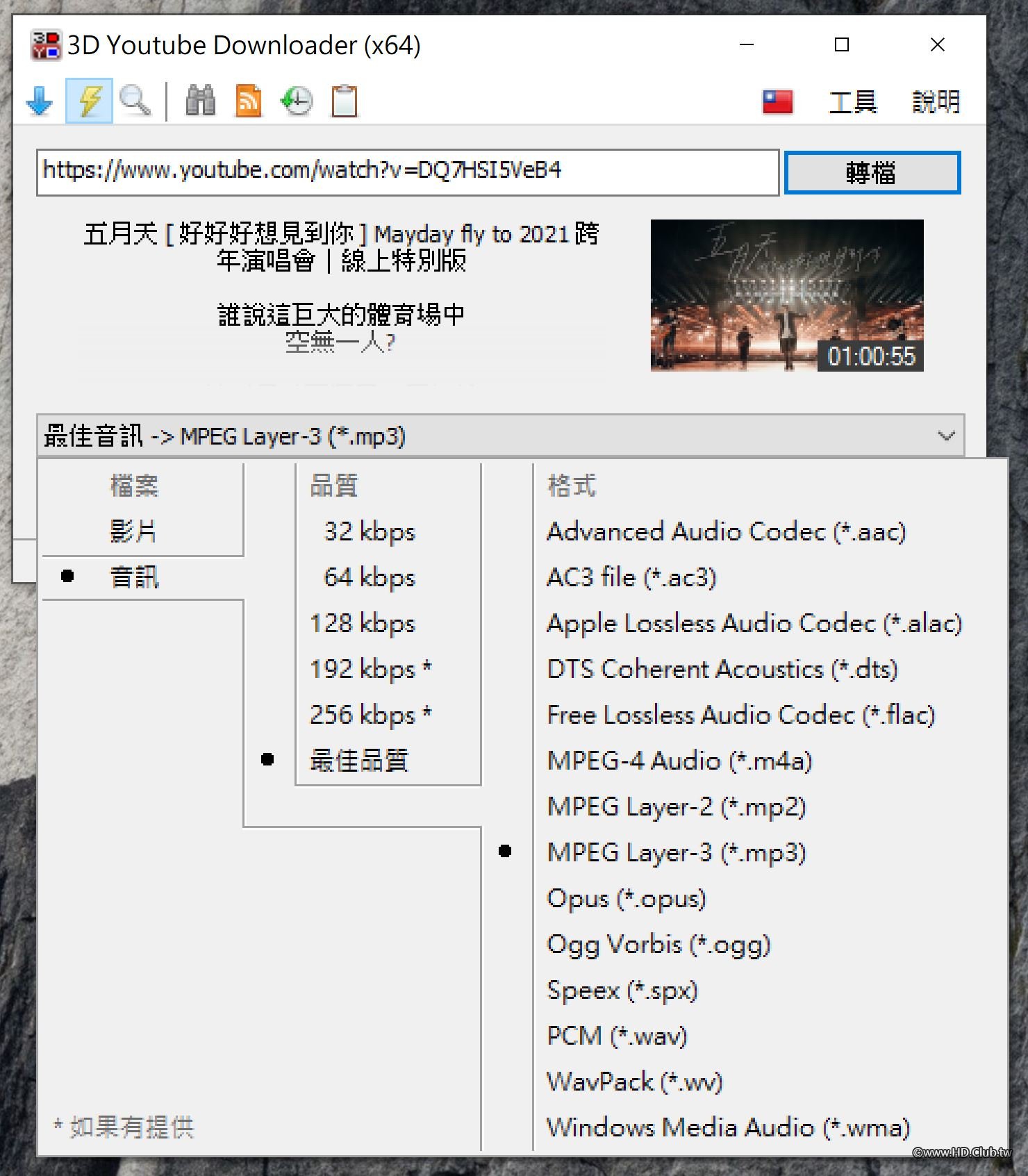Choose Ogg Vorbis (*.ogg) format
Image resolution: width=1028 pixels, height=1176 pixels.
[x=658, y=945]
